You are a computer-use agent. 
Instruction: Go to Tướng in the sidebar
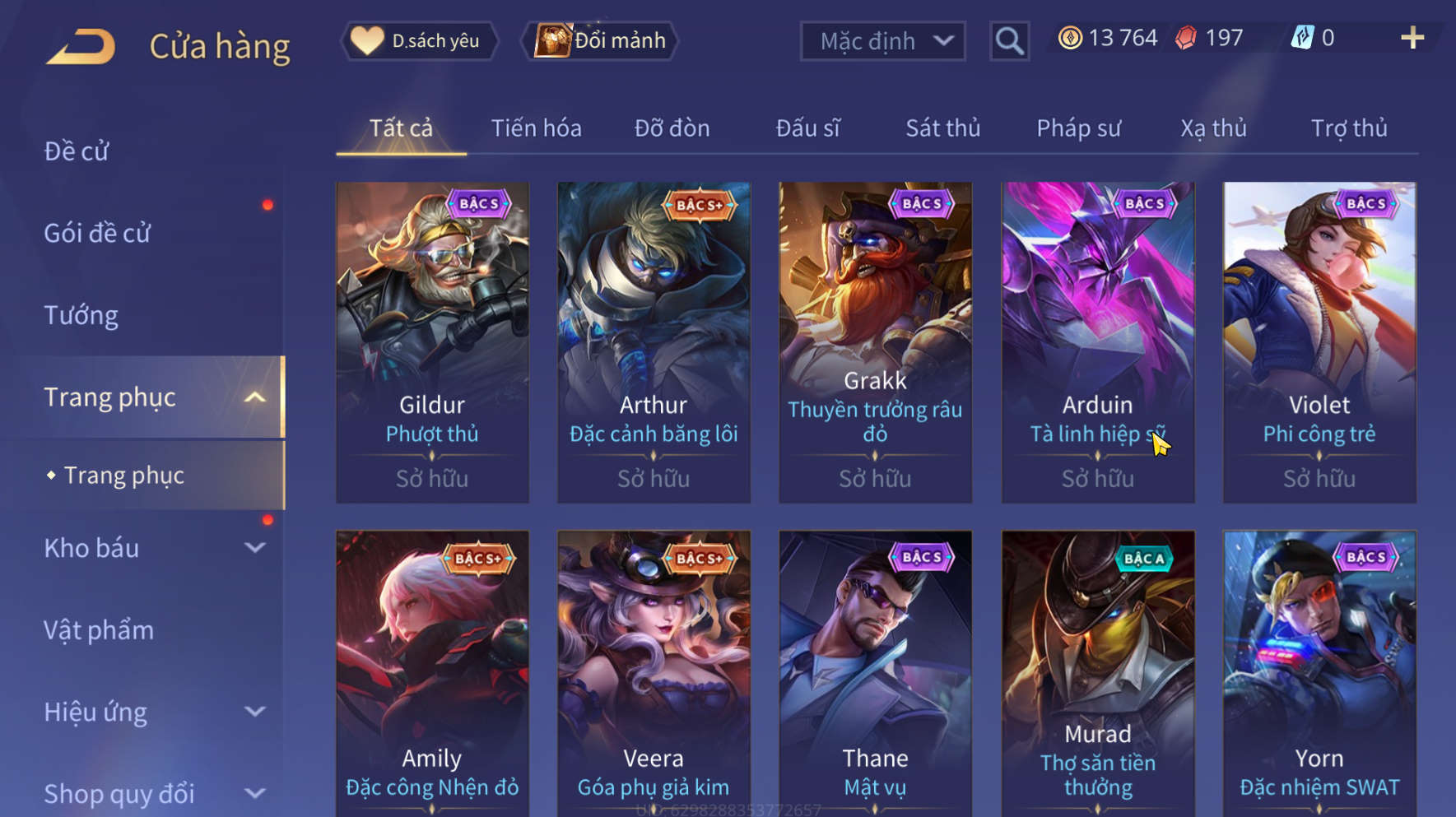(x=81, y=316)
